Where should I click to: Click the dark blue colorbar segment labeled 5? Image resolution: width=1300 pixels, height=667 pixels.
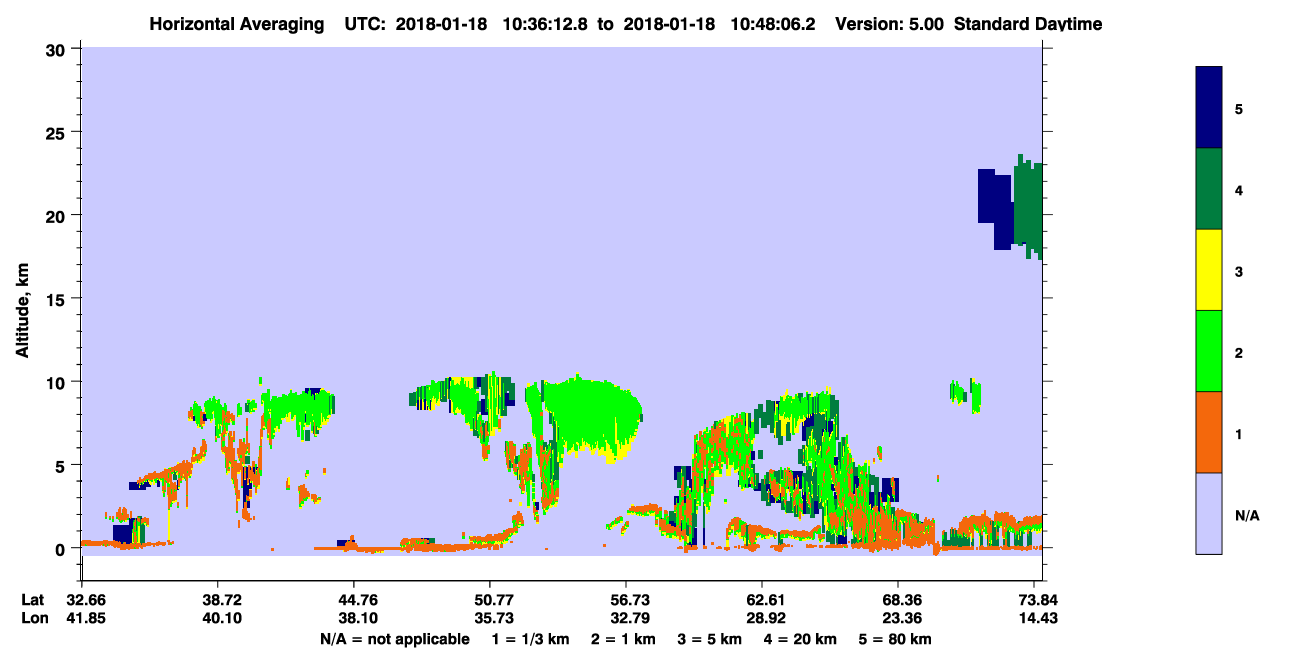coord(1209,108)
